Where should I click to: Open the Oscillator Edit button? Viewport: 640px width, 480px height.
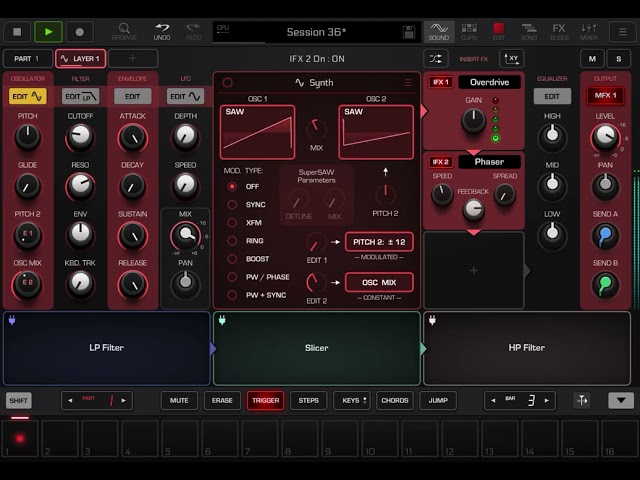[x=27, y=96]
